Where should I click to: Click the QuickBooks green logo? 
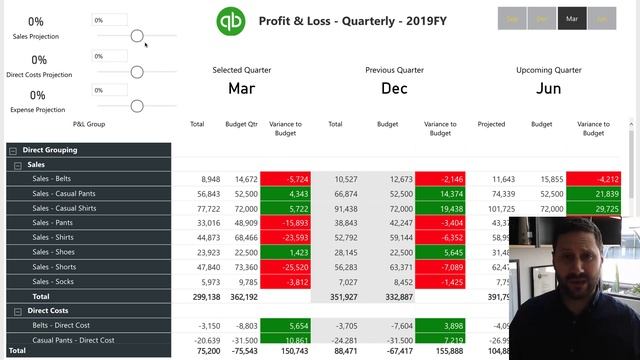click(x=231, y=21)
